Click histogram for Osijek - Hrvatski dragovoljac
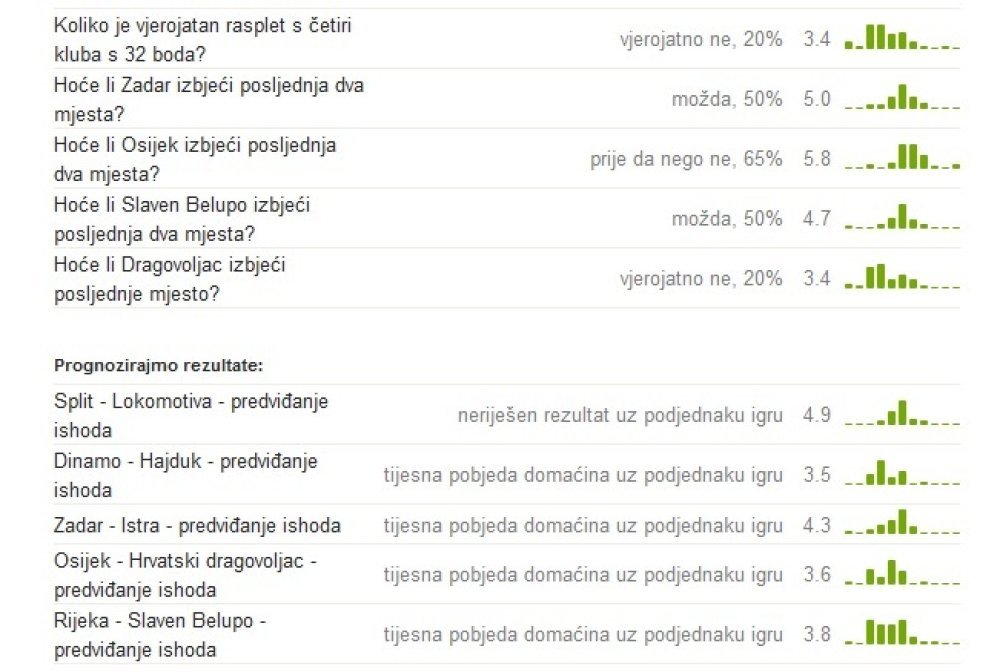 (902, 573)
